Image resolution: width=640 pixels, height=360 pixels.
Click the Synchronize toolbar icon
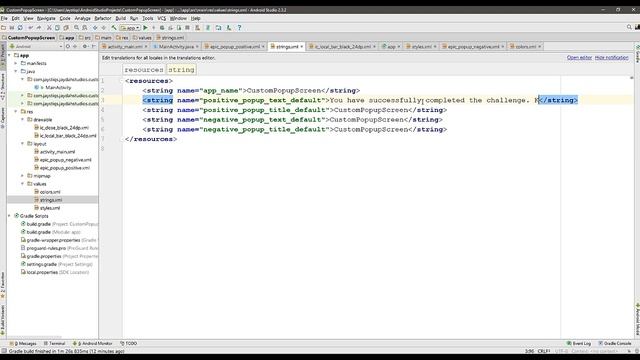point(20,28)
